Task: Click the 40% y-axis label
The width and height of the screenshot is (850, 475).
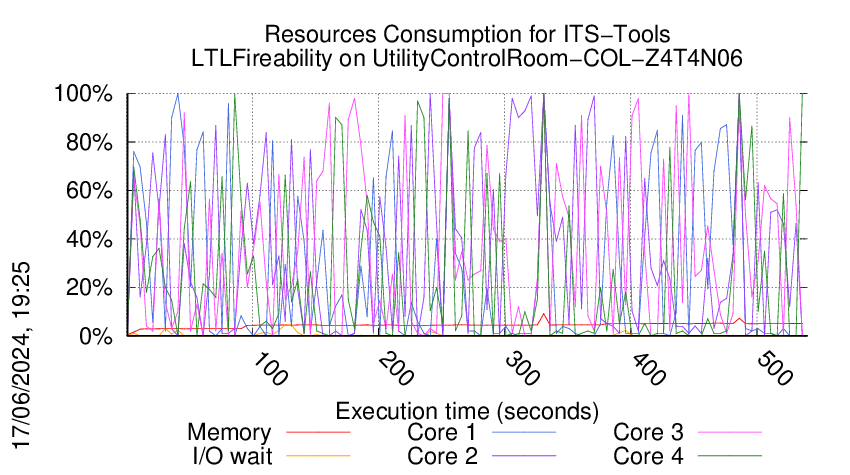Action: pyautogui.click(x=89, y=239)
